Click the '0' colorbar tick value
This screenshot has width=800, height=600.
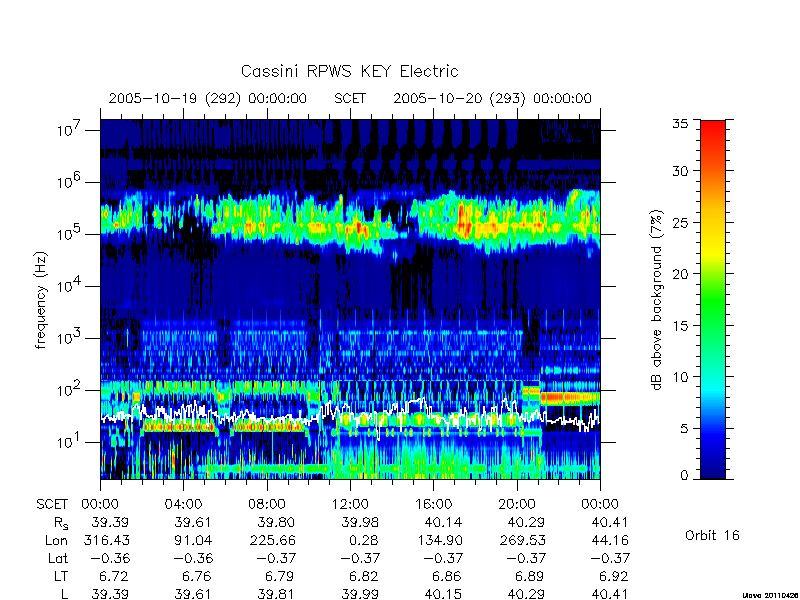[684, 475]
